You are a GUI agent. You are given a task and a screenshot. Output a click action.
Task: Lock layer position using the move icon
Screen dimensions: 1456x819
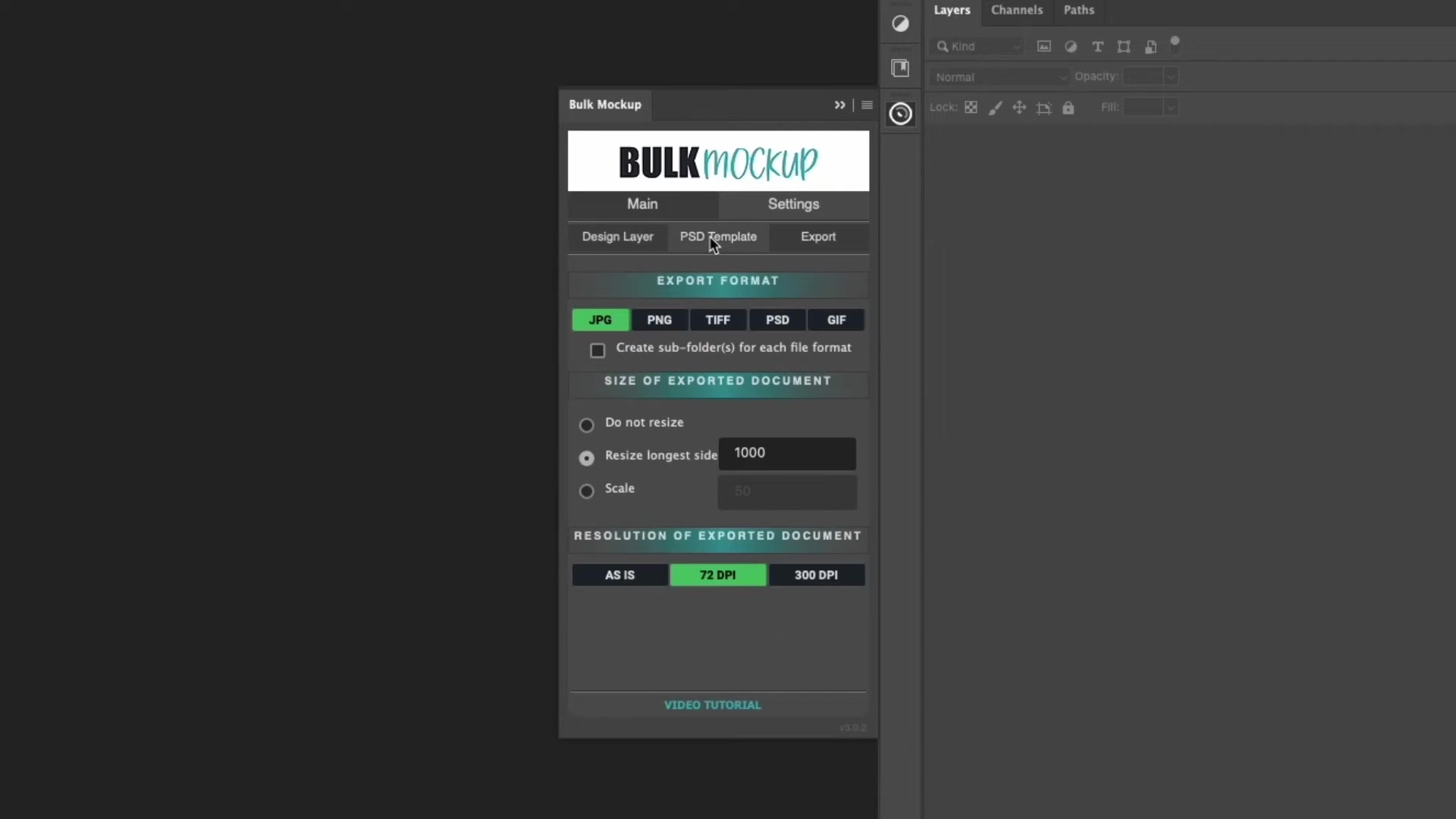pos(1020,107)
